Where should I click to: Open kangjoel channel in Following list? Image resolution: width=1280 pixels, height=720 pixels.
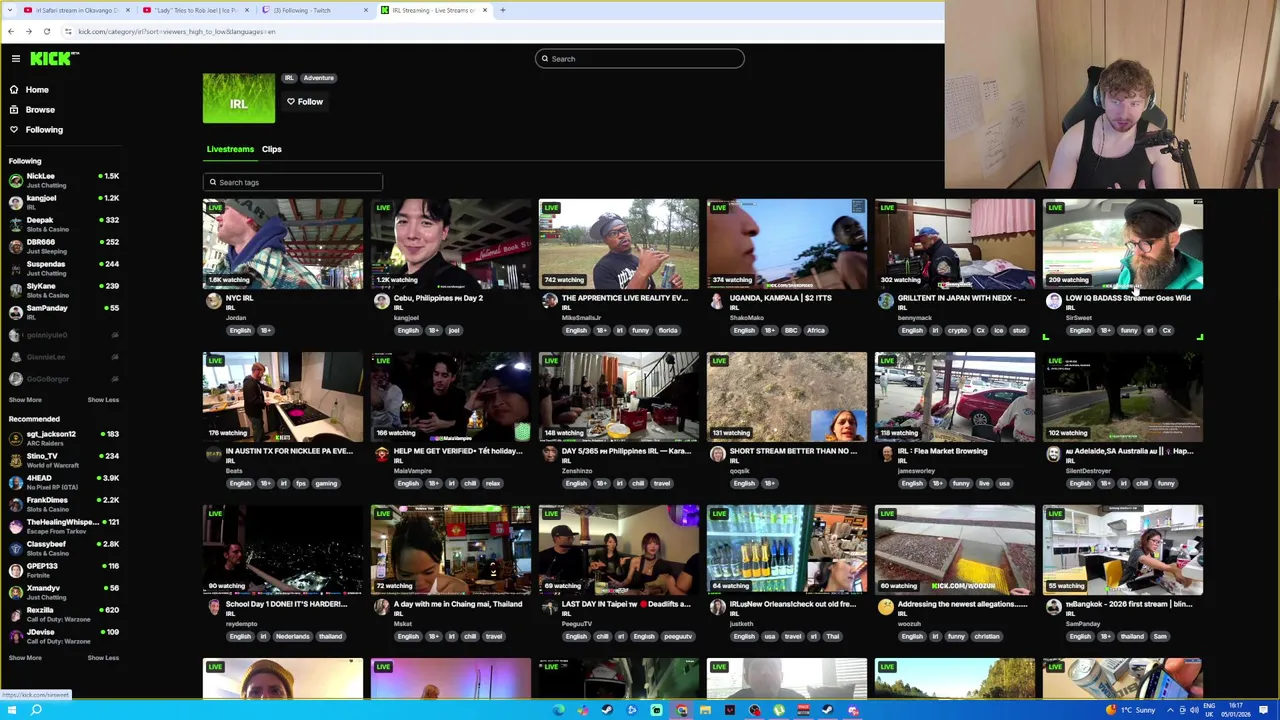coord(62,202)
